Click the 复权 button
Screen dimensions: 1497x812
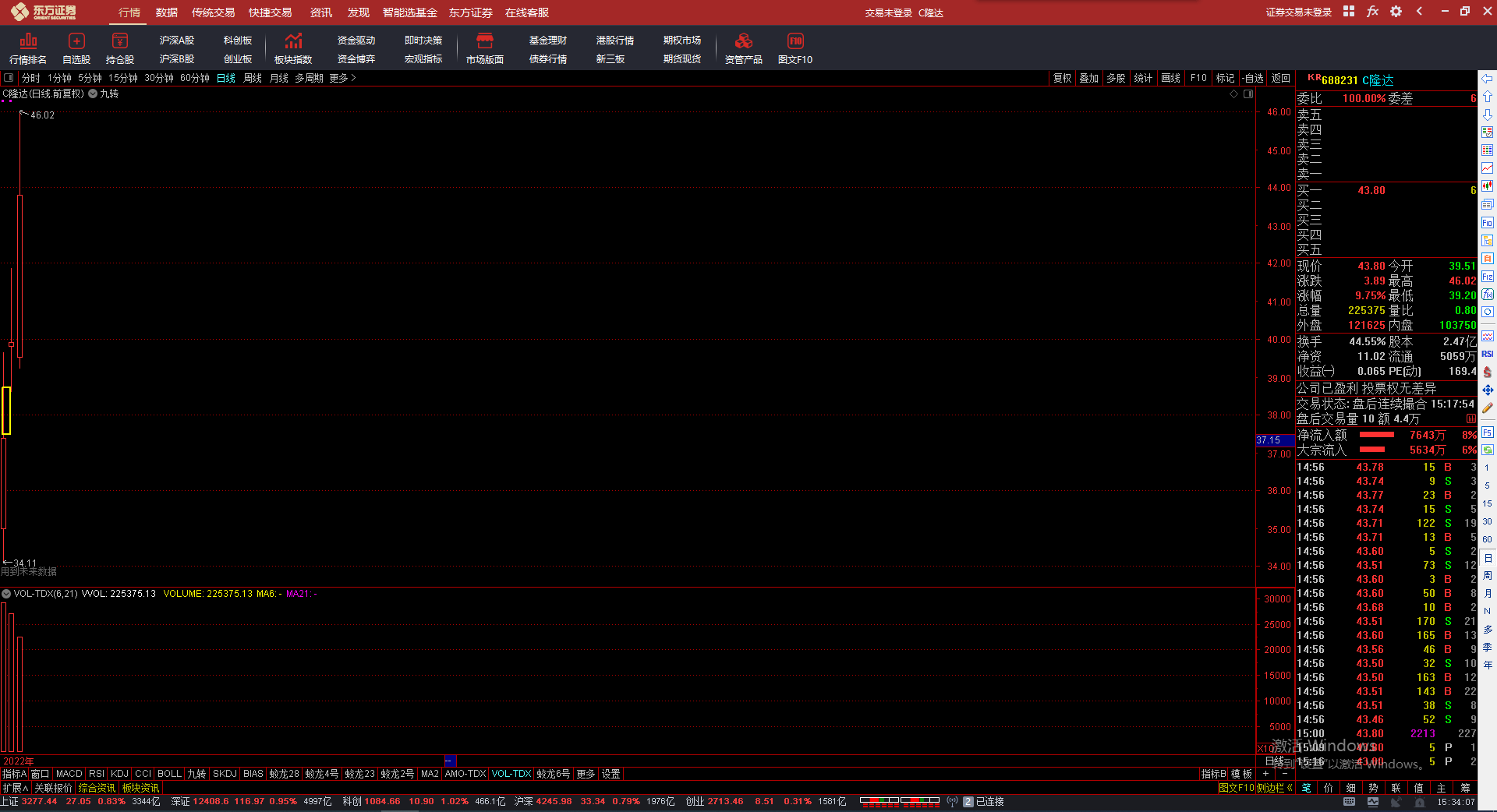pos(1062,78)
